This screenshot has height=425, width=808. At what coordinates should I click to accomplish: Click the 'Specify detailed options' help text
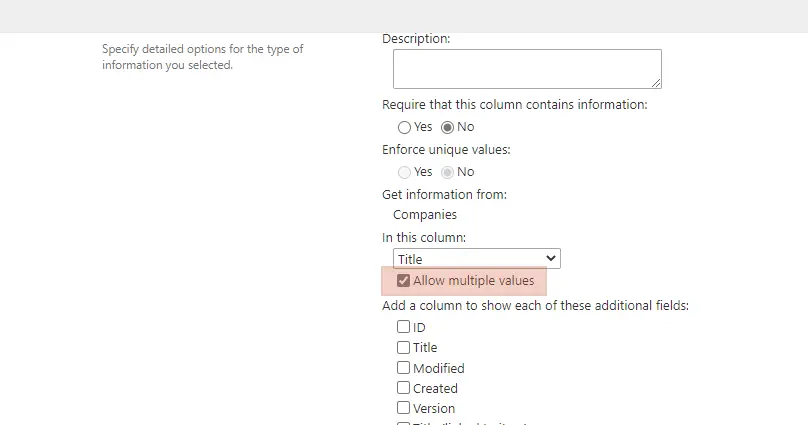click(x=203, y=57)
